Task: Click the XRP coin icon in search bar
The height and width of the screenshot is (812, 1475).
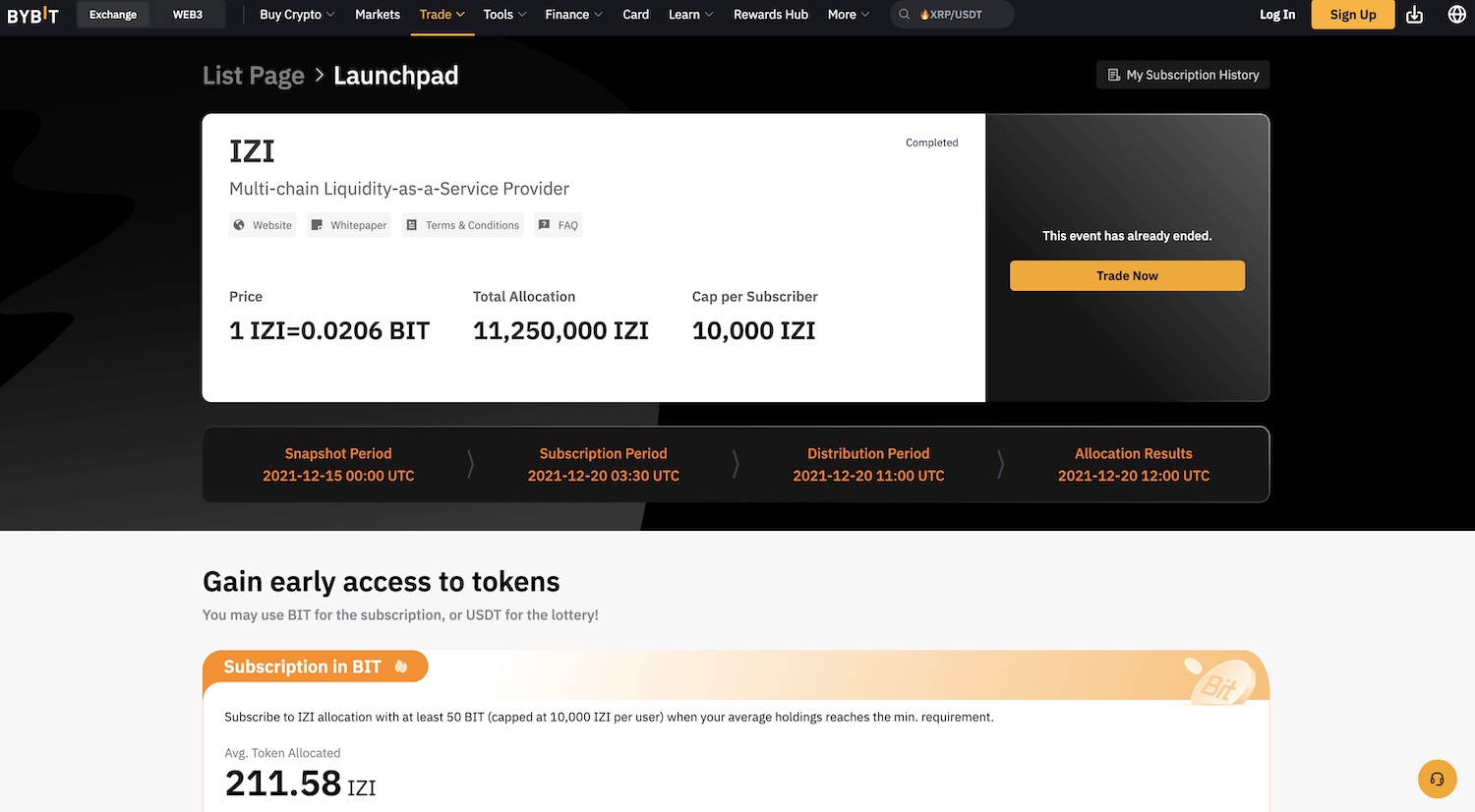Action: tap(924, 15)
